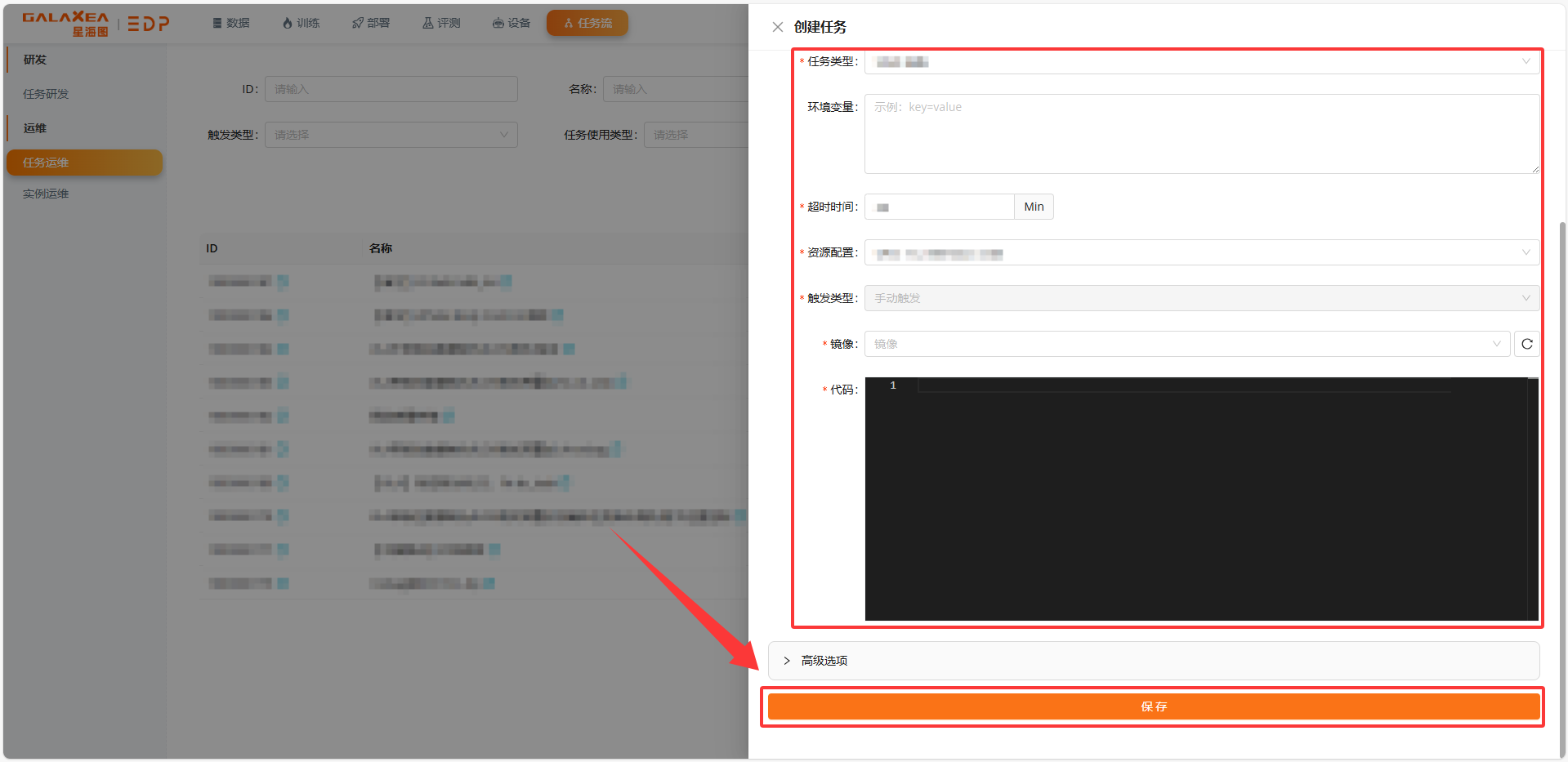Go to the 部署 section
Screen dimensions: 1568x762
pyautogui.click(x=371, y=23)
